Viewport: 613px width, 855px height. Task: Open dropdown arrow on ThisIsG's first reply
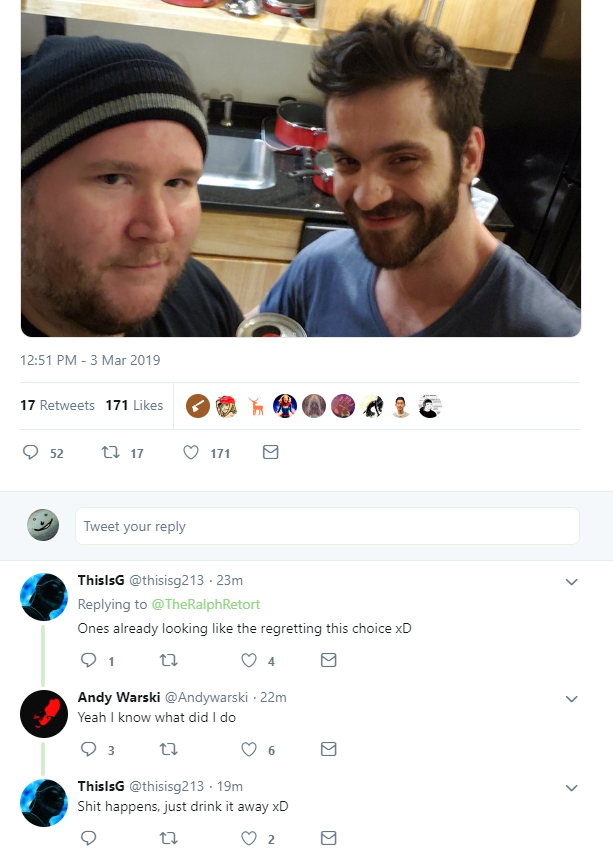(572, 582)
